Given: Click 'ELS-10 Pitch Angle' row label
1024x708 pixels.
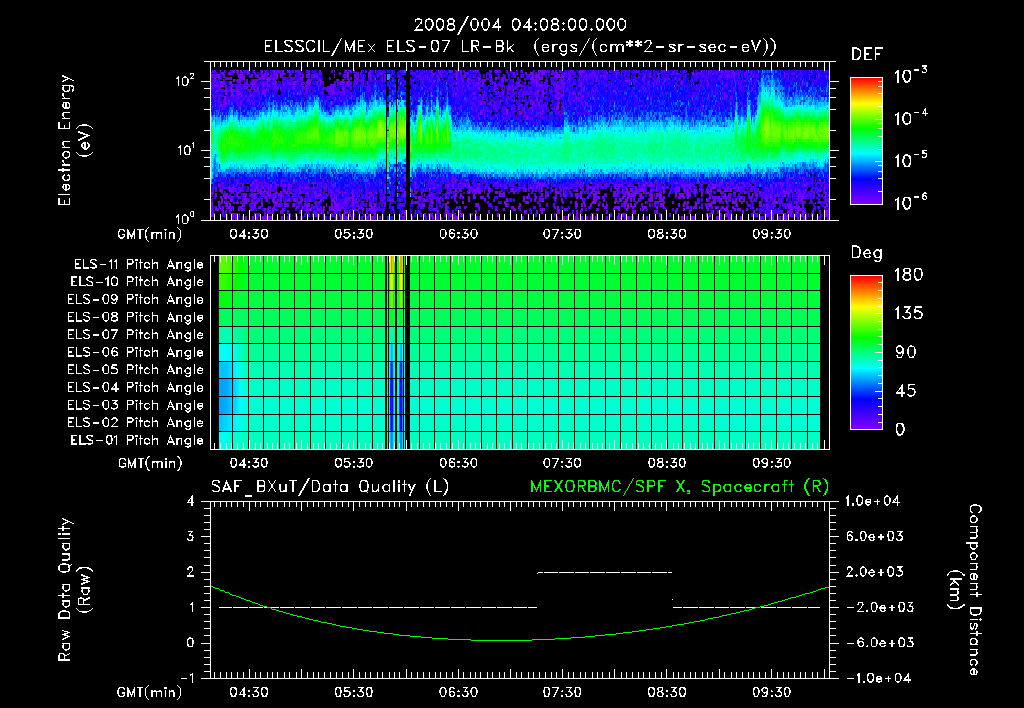Looking at the screenshot, I should click(137, 282).
